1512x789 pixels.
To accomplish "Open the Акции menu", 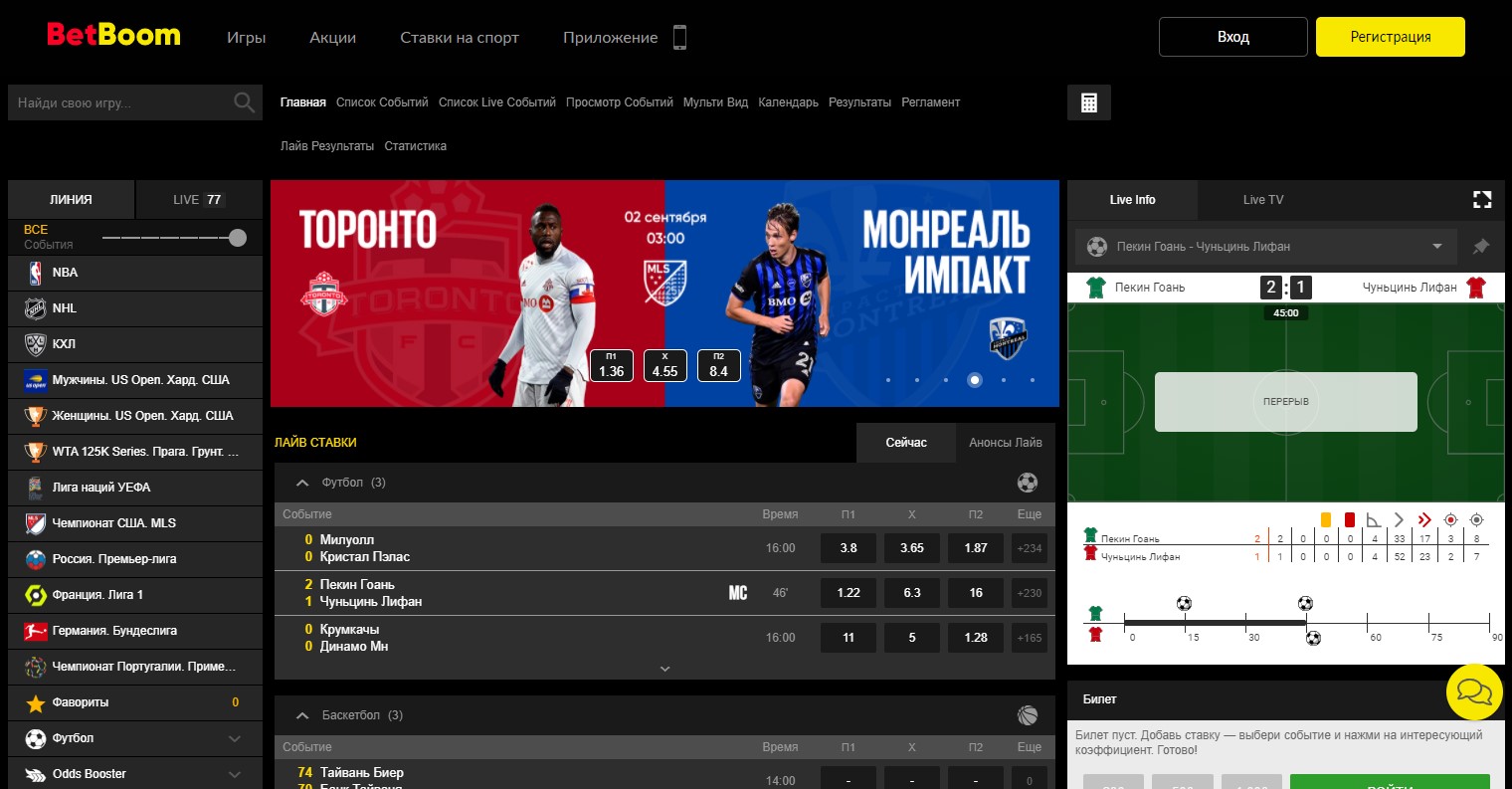I will click(332, 38).
